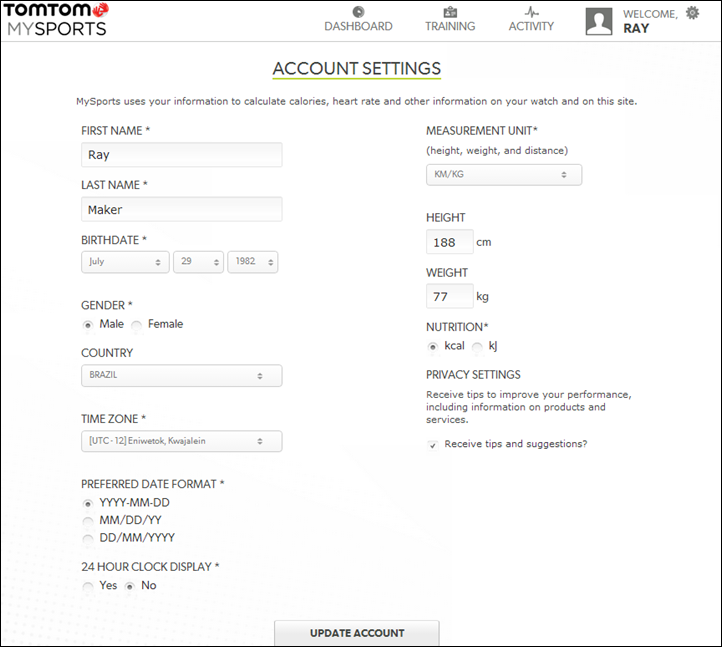This screenshot has height=647, width=722.
Task: Open the birth month dropdown showing July
Action: pos(125,262)
